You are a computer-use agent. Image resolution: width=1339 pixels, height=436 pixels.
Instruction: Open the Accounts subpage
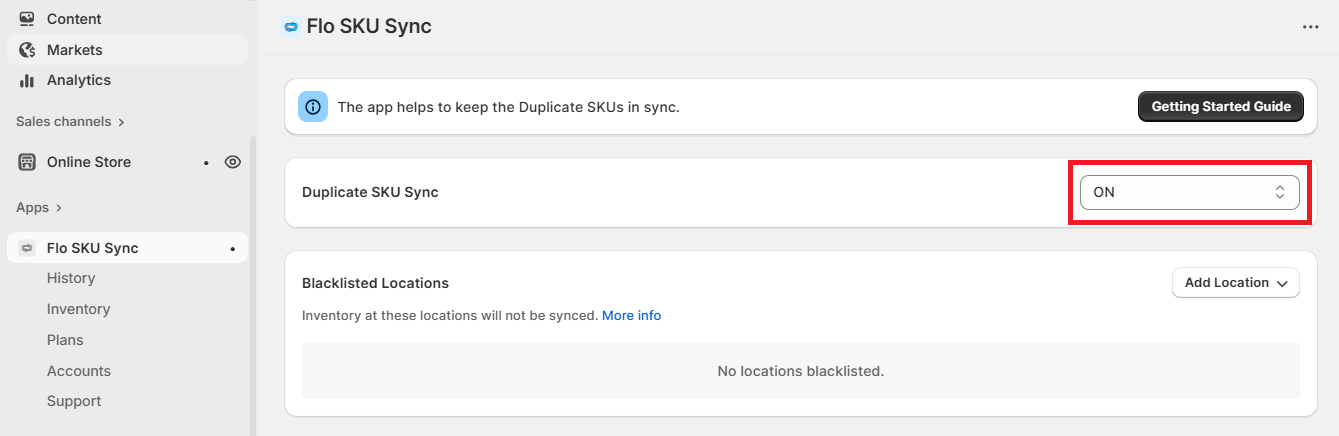tap(79, 371)
